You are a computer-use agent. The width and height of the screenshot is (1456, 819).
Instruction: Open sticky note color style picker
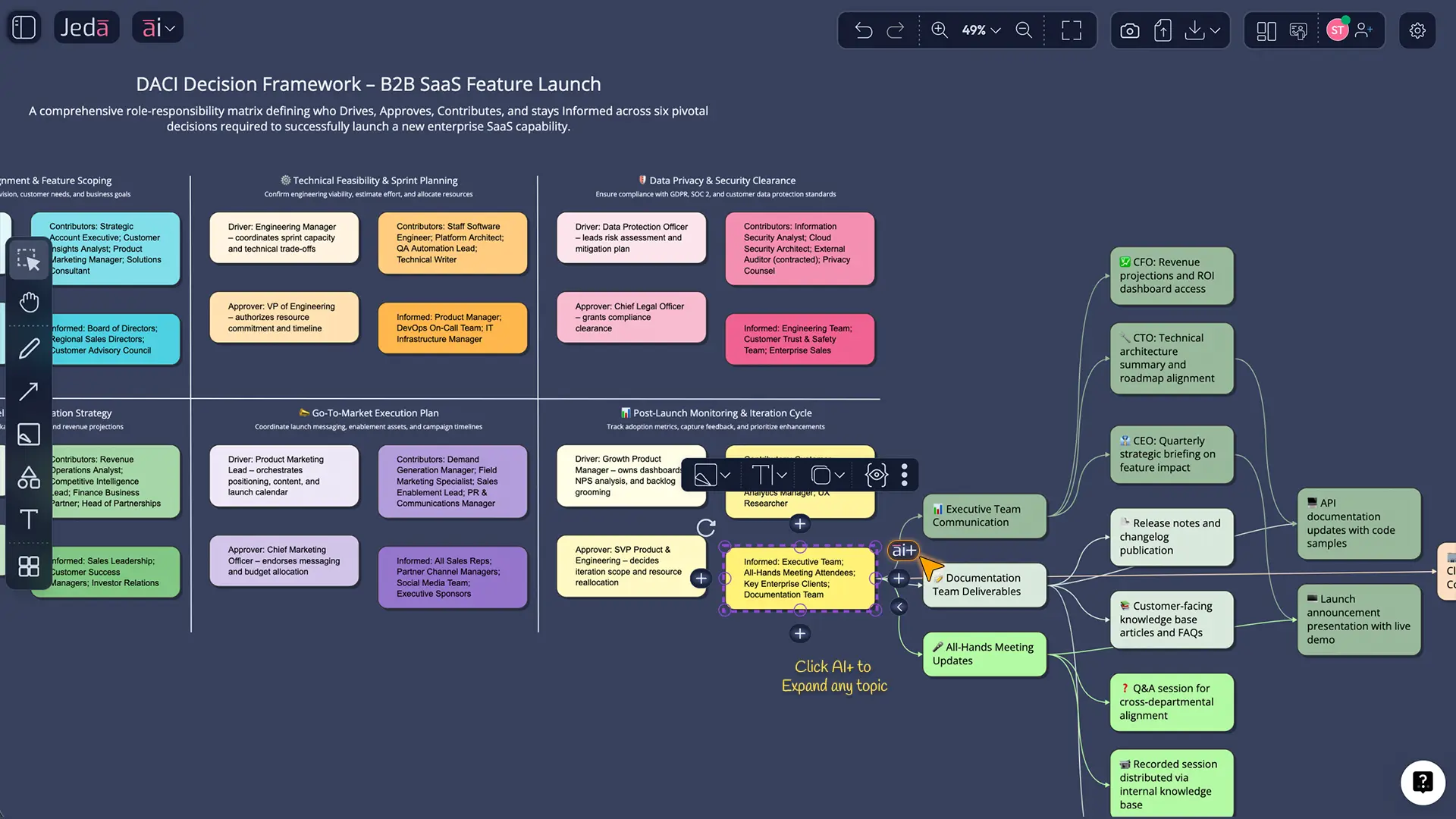(x=712, y=475)
